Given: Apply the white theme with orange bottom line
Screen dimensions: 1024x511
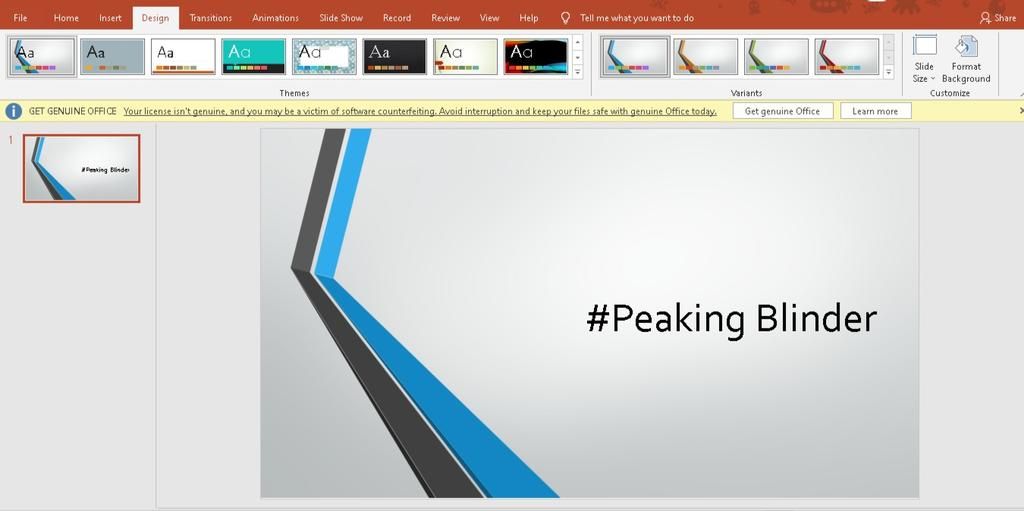Looking at the screenshot, I should pyautogui.click(x=183, y=56).
